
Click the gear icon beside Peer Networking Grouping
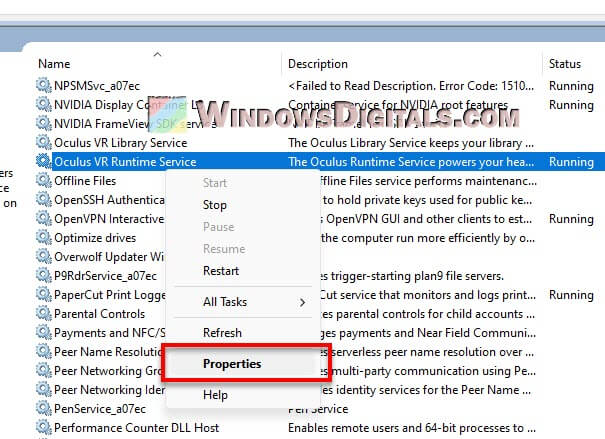coord(44,371)
